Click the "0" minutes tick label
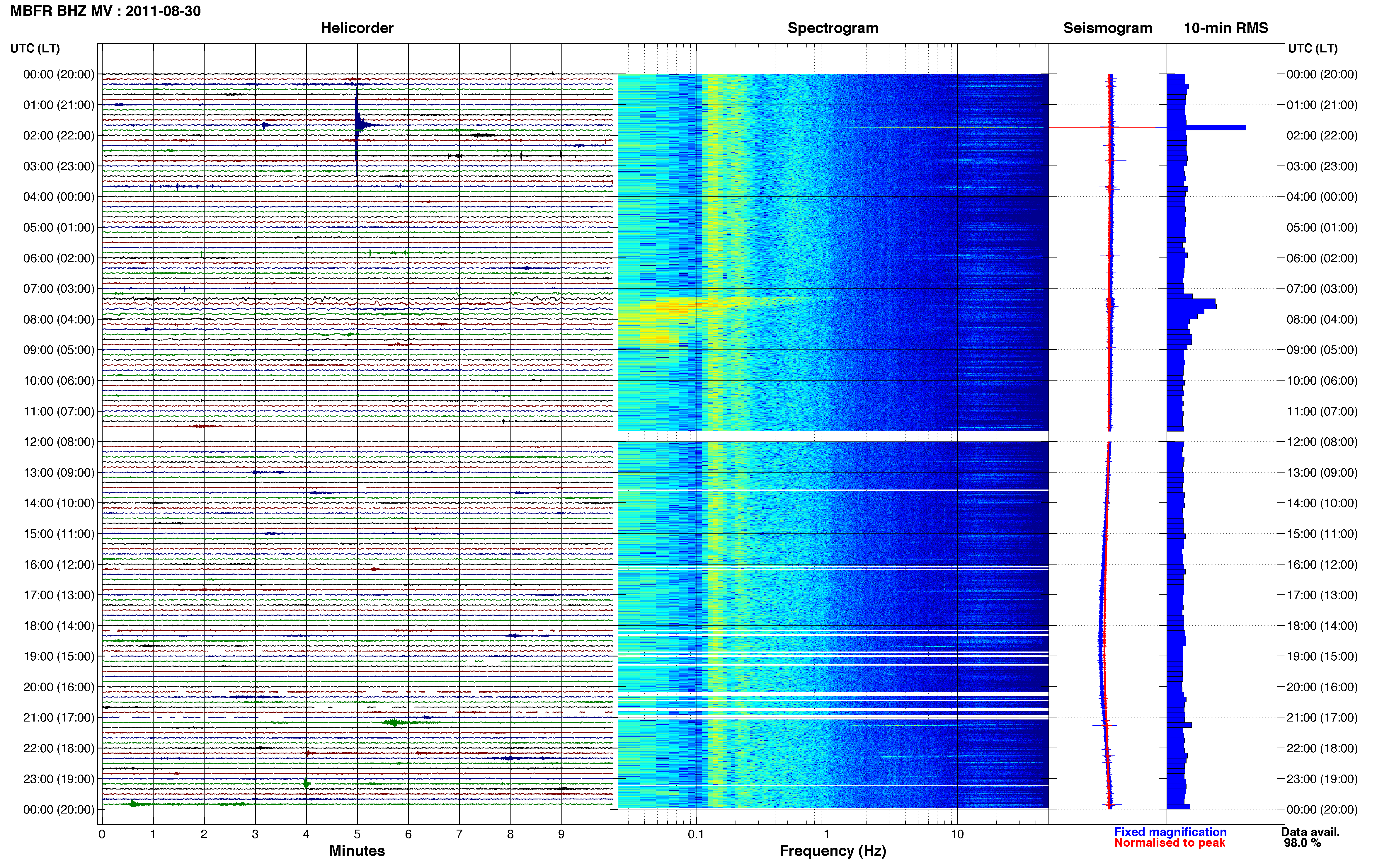Viewport: 1389px width, 868px height. [x=102, y=834]
